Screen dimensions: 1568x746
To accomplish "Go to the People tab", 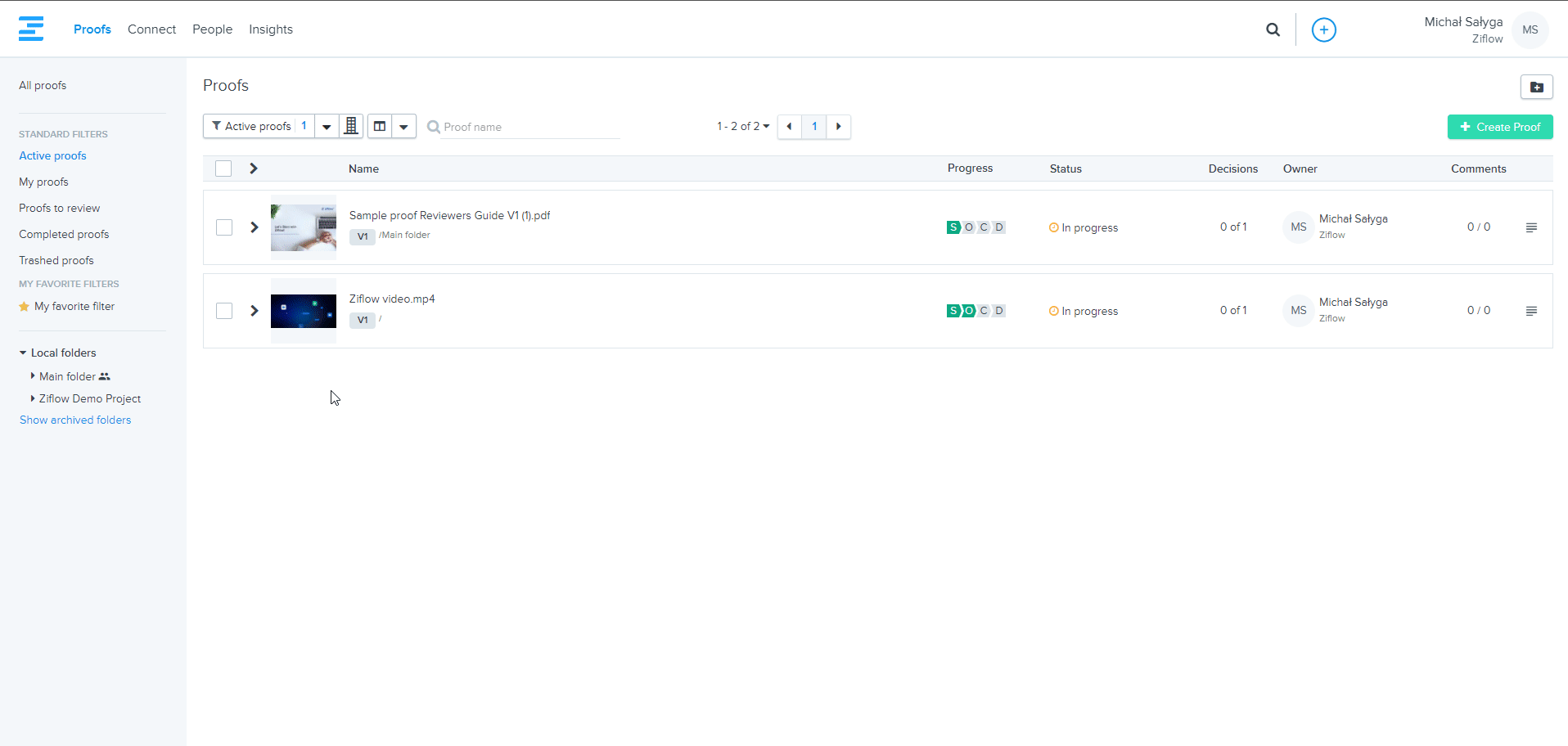I will 212,29.
